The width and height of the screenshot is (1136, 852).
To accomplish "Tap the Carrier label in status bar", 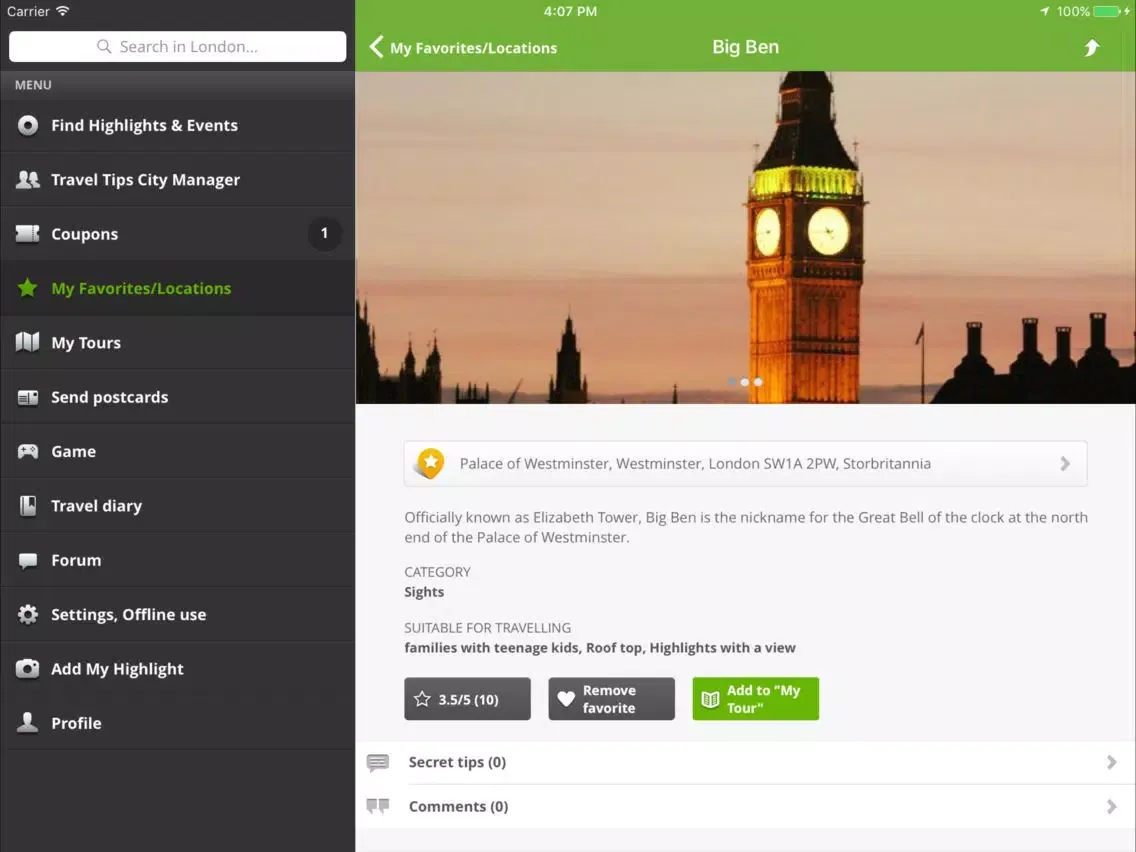I will pos(28,12).
